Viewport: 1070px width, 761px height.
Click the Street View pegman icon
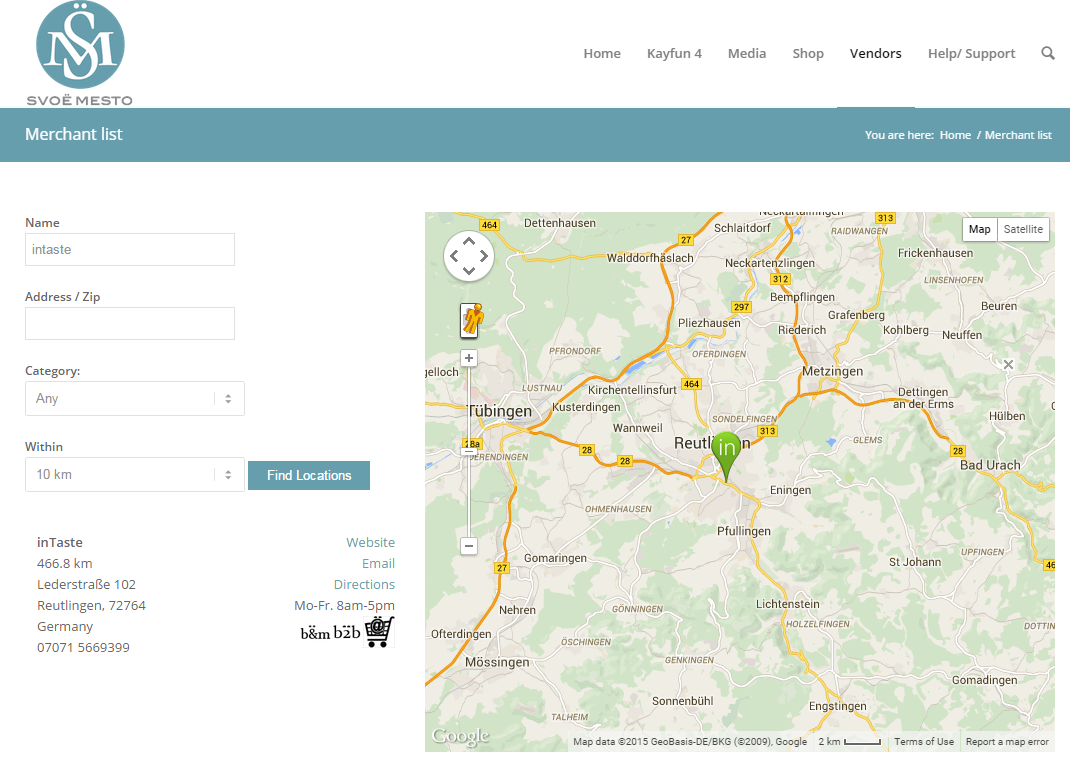(472, 320)
